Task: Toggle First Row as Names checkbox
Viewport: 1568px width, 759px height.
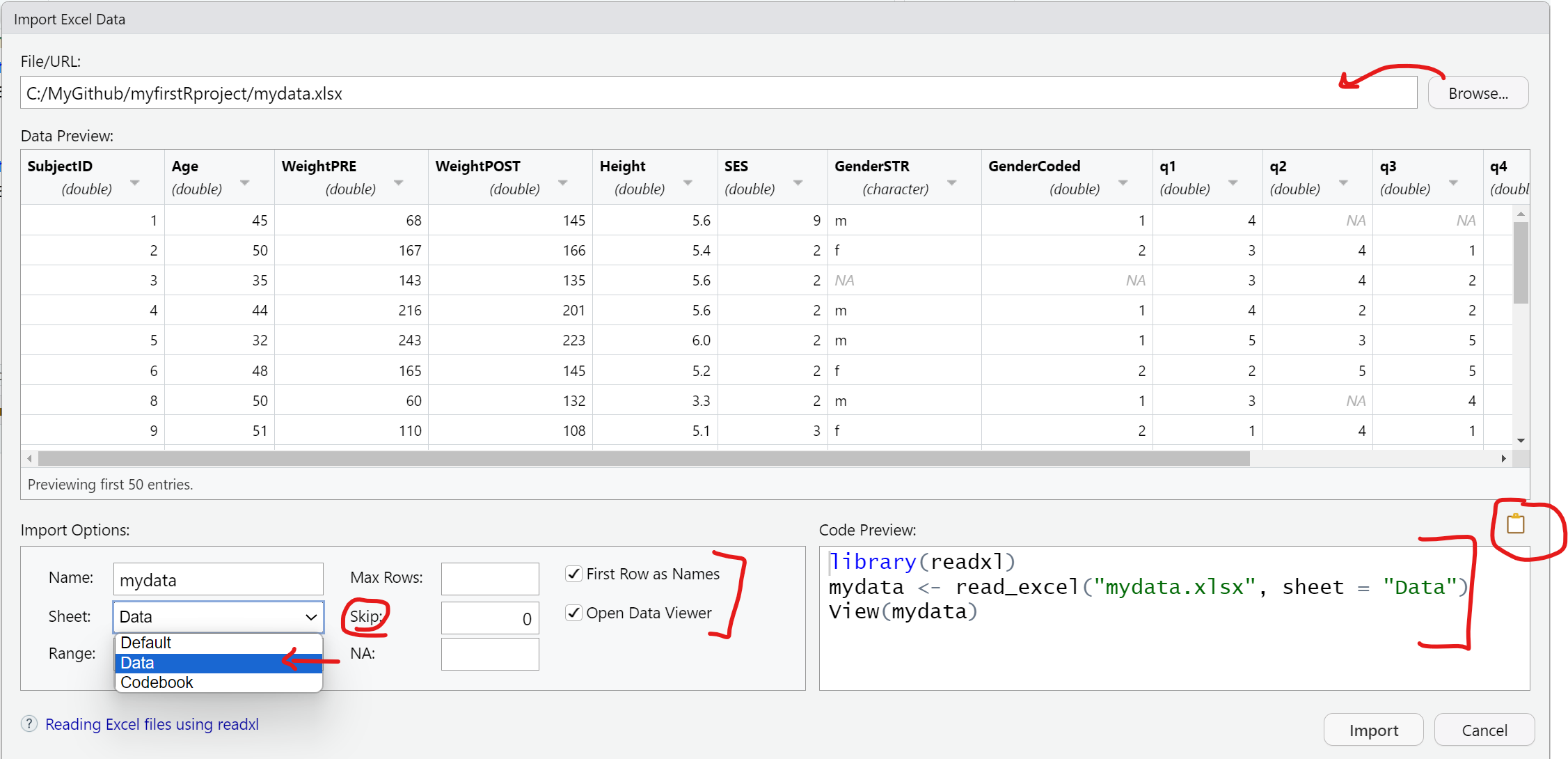Action: pos(573,574)
